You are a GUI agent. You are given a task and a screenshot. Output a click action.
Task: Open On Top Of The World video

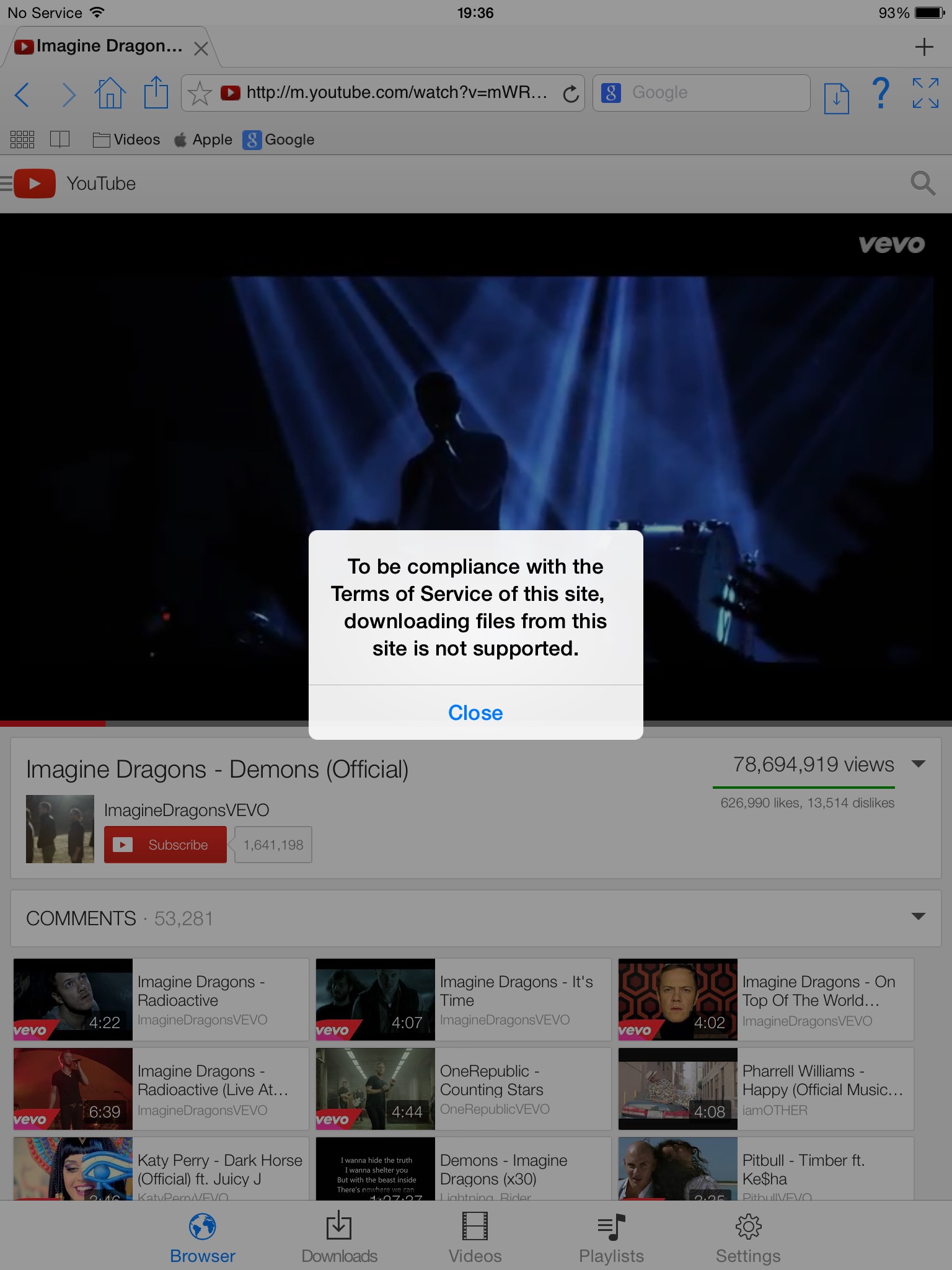point(766,1000)
